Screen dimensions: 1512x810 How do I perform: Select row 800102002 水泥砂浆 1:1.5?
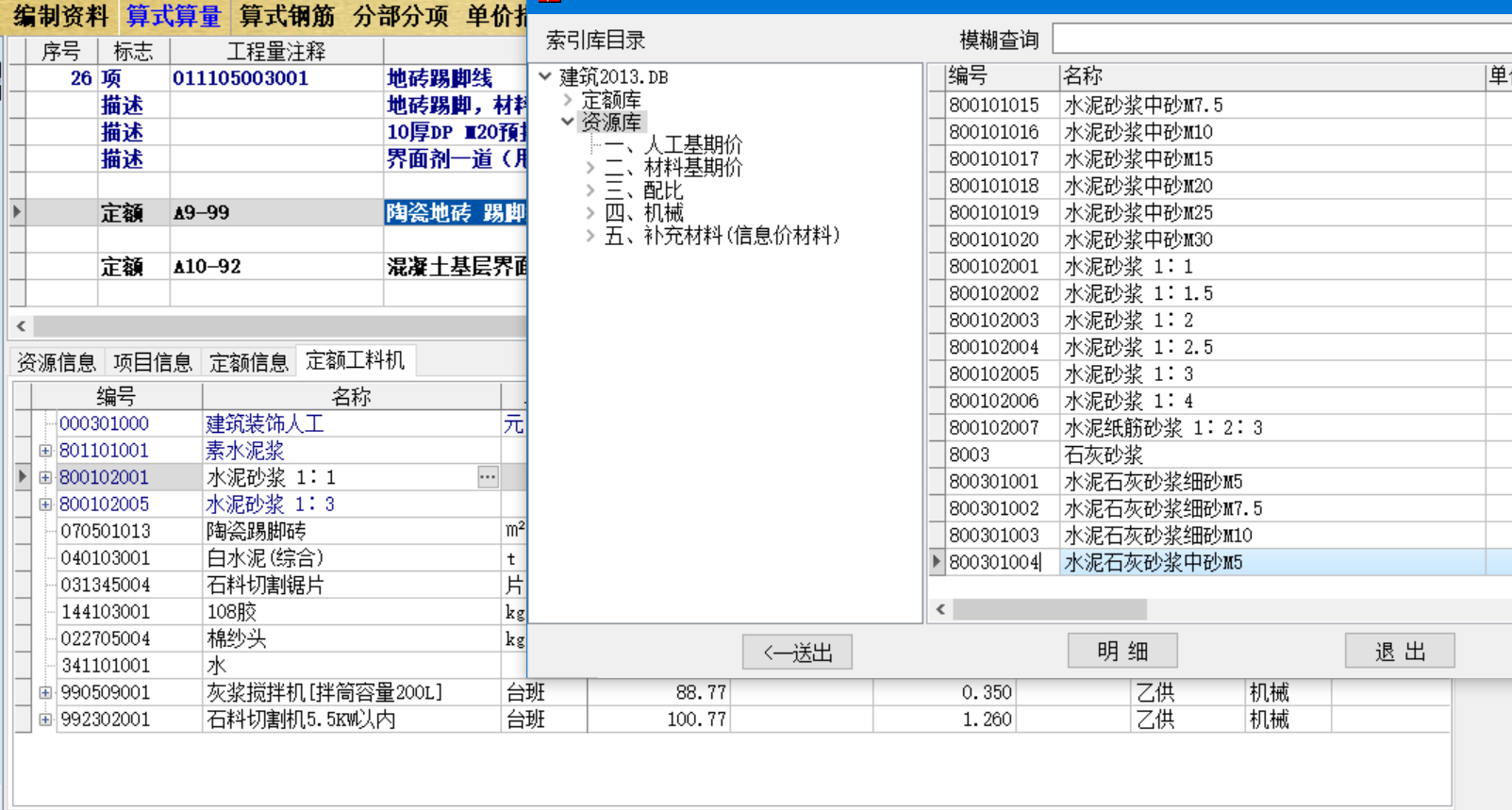(1220, 293)
